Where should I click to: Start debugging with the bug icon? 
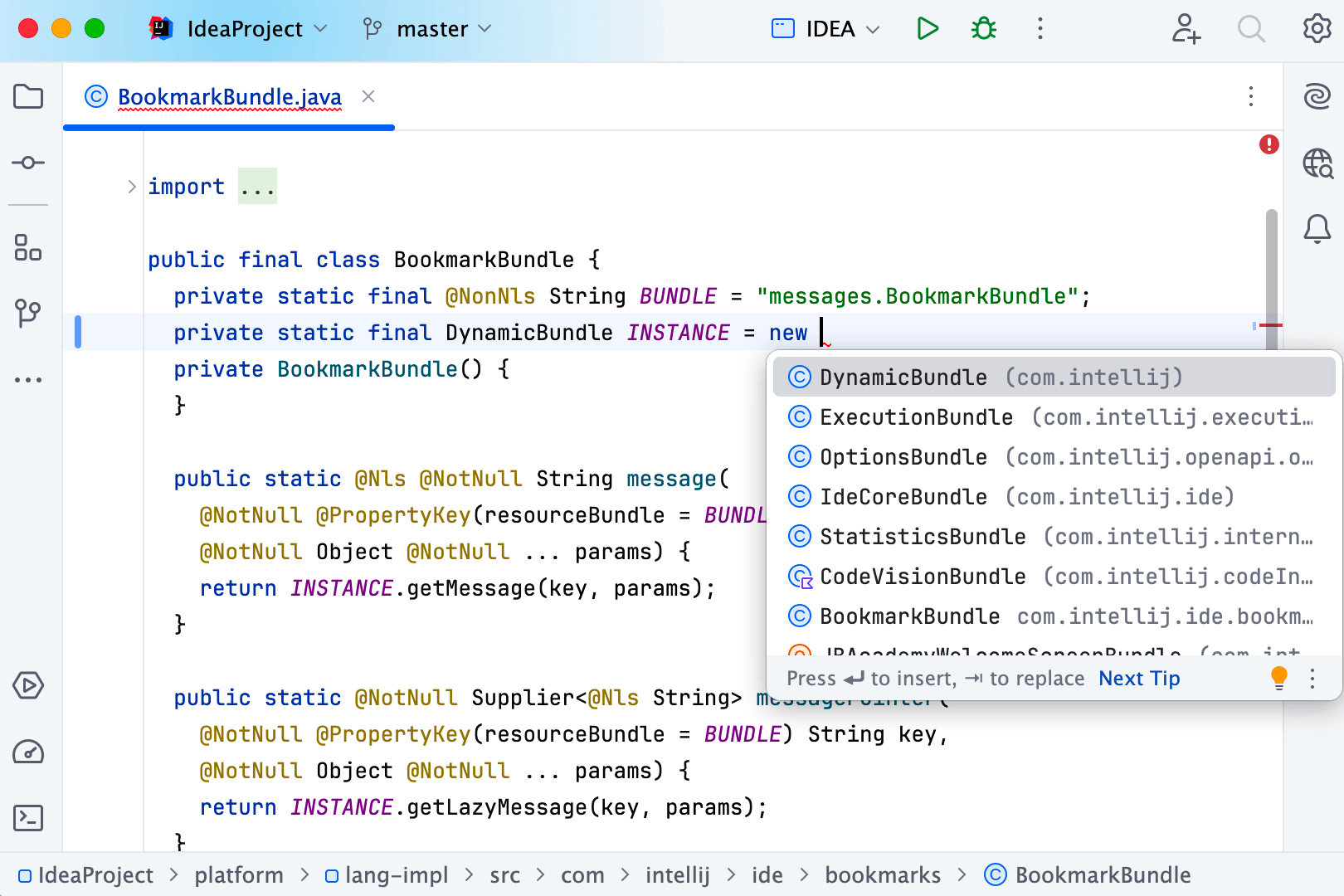(983, 28)
